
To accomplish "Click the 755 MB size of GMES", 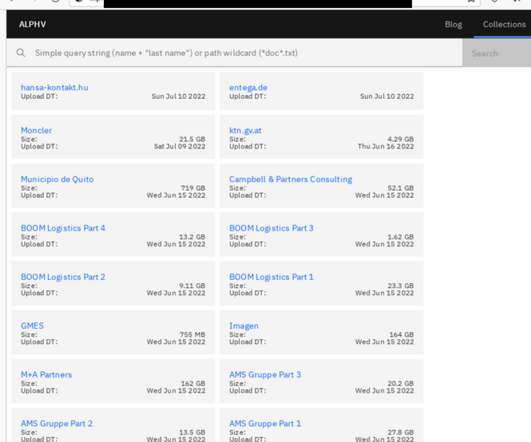I will click(x=193, y=334).
